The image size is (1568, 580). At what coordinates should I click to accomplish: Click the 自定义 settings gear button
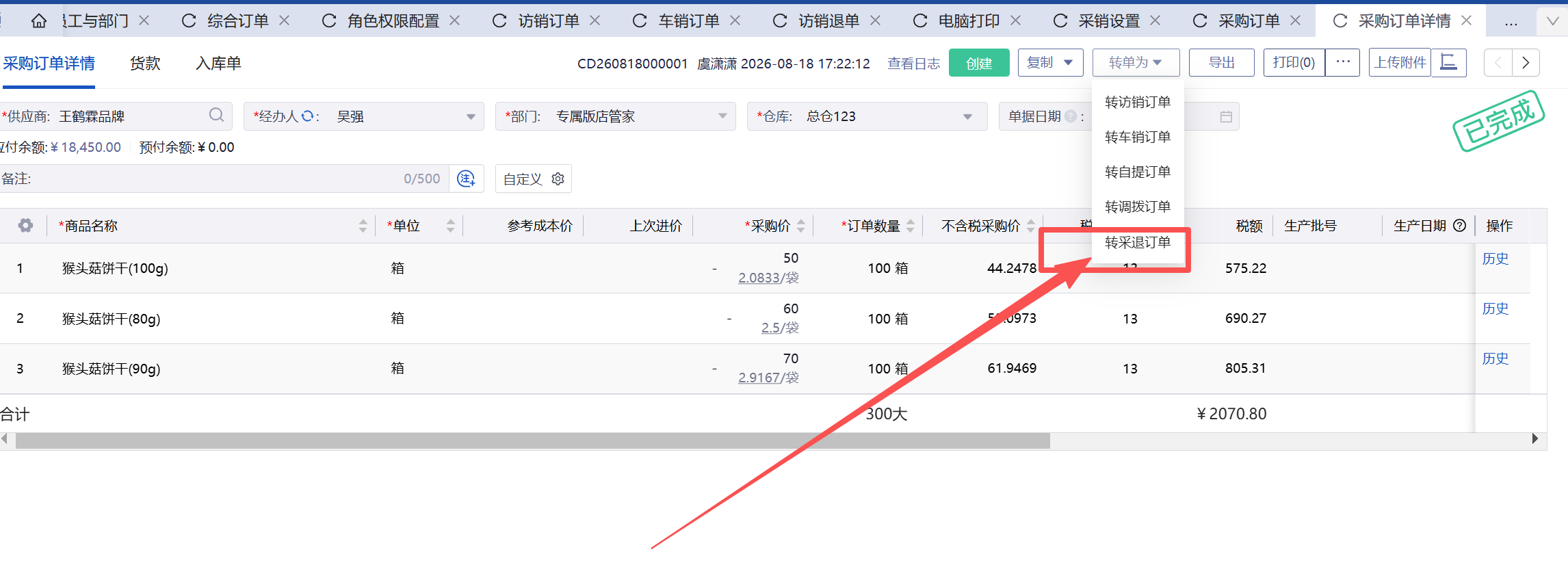534,179
